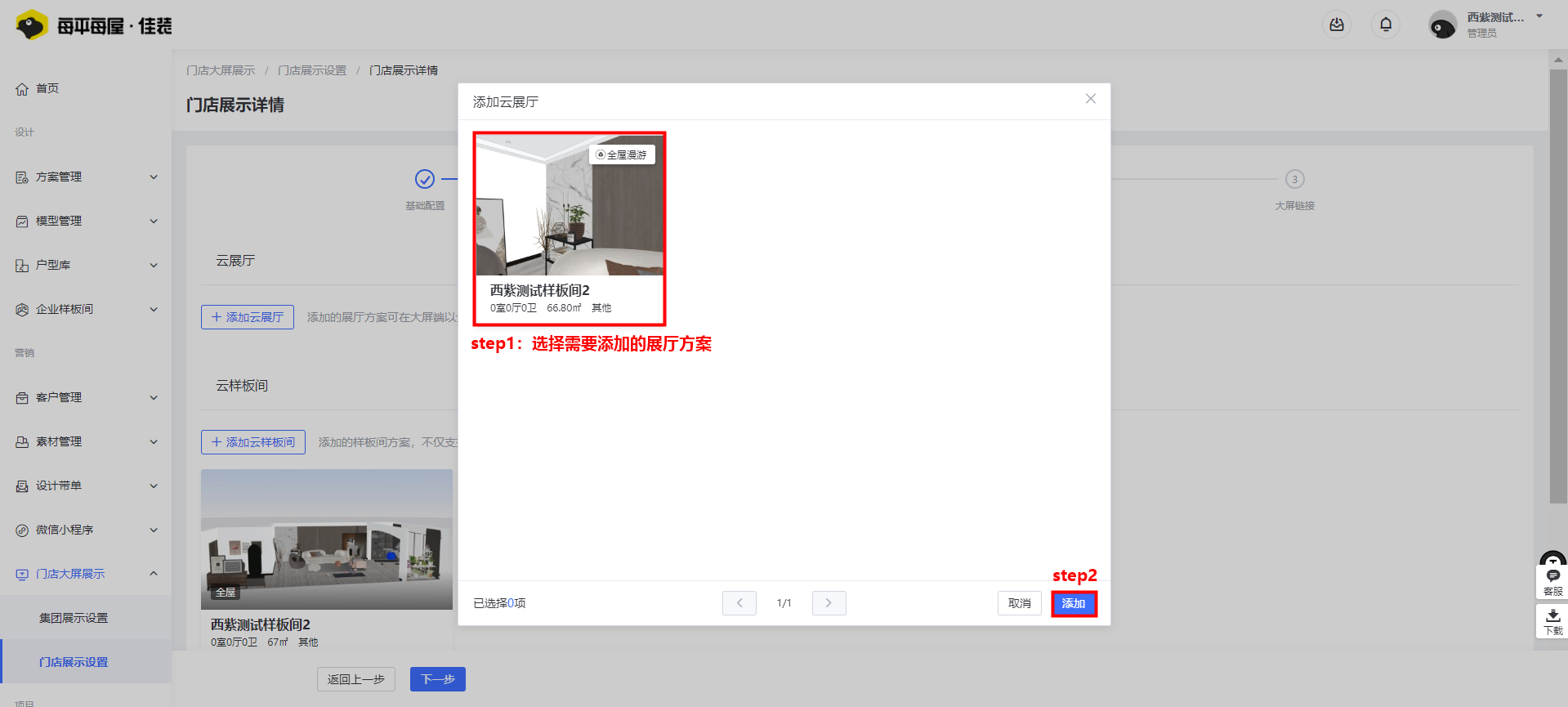Click the 模型管理 sidebar icon

(x=22, y=221)
